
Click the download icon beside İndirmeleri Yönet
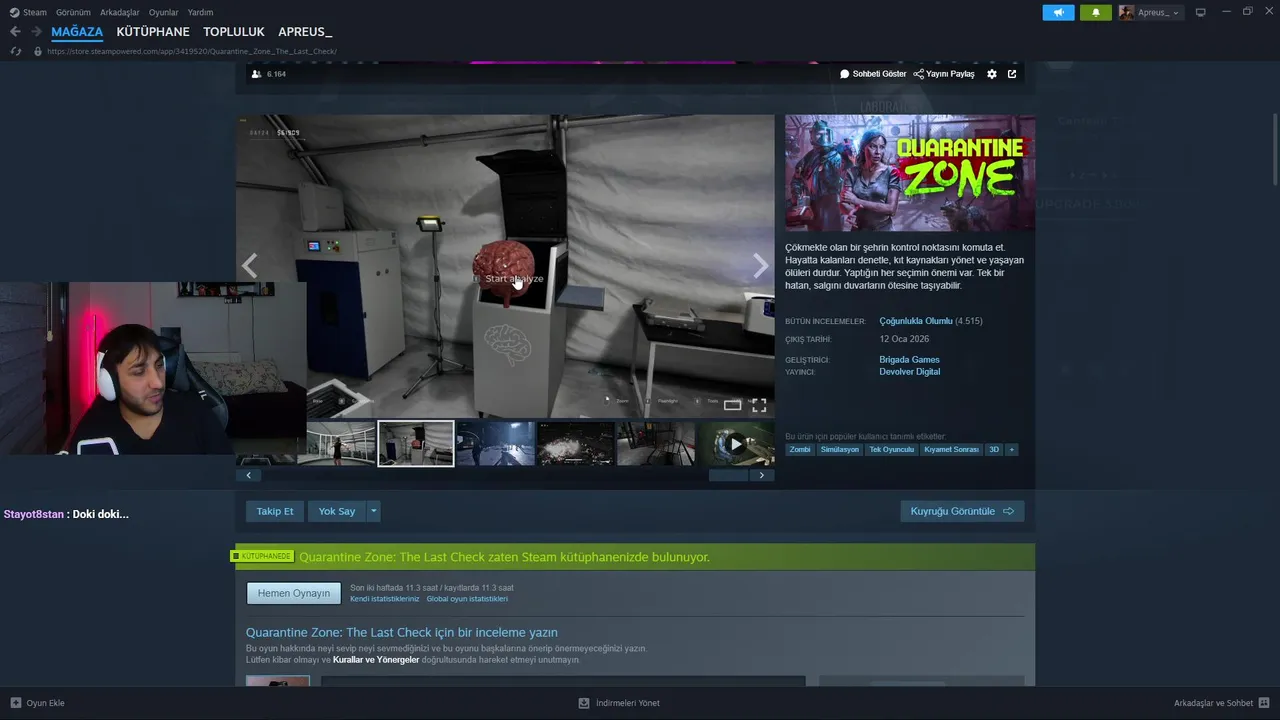(584, 703)
